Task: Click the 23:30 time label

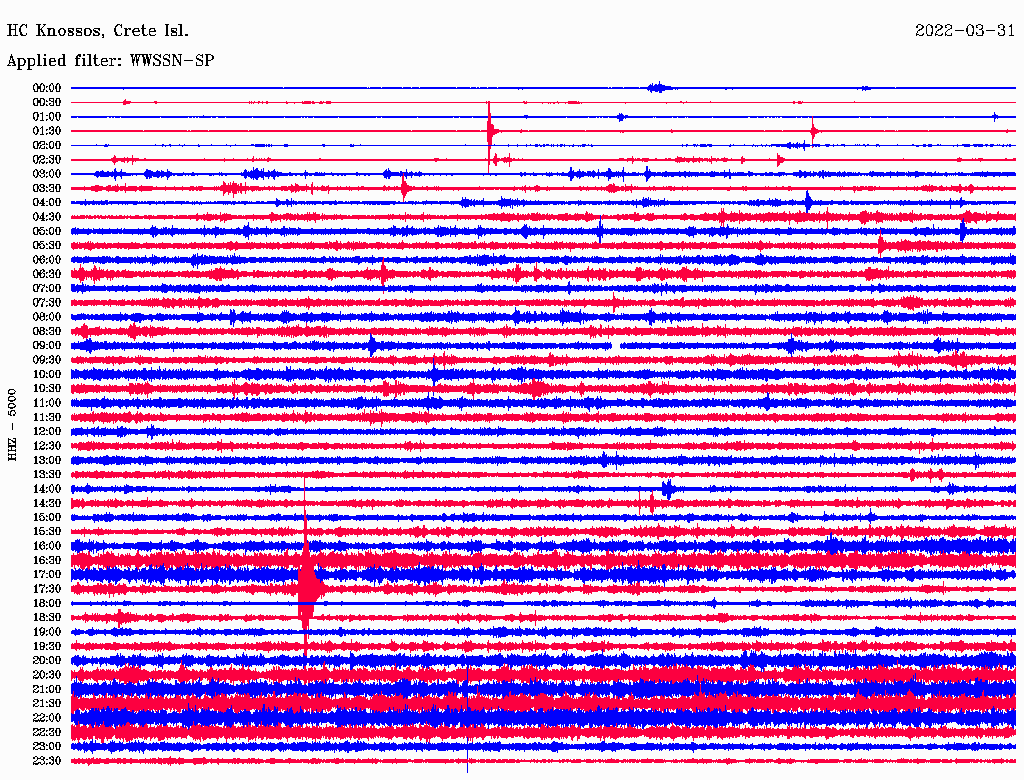Action: pos(47,760)
